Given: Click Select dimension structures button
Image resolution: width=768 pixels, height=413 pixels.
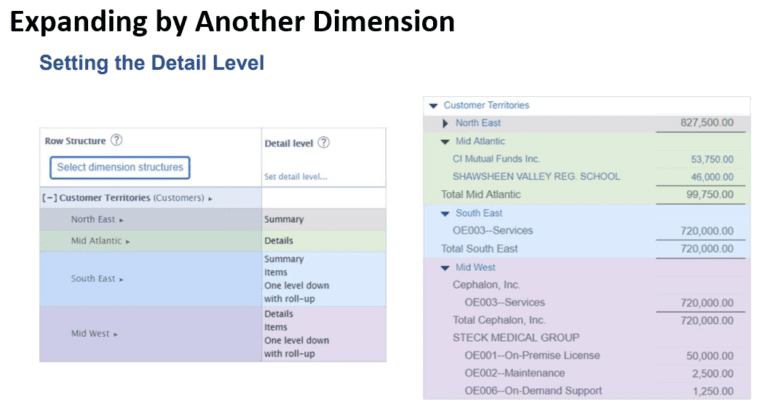Looking at the screenshot, I should click(119, 167).
